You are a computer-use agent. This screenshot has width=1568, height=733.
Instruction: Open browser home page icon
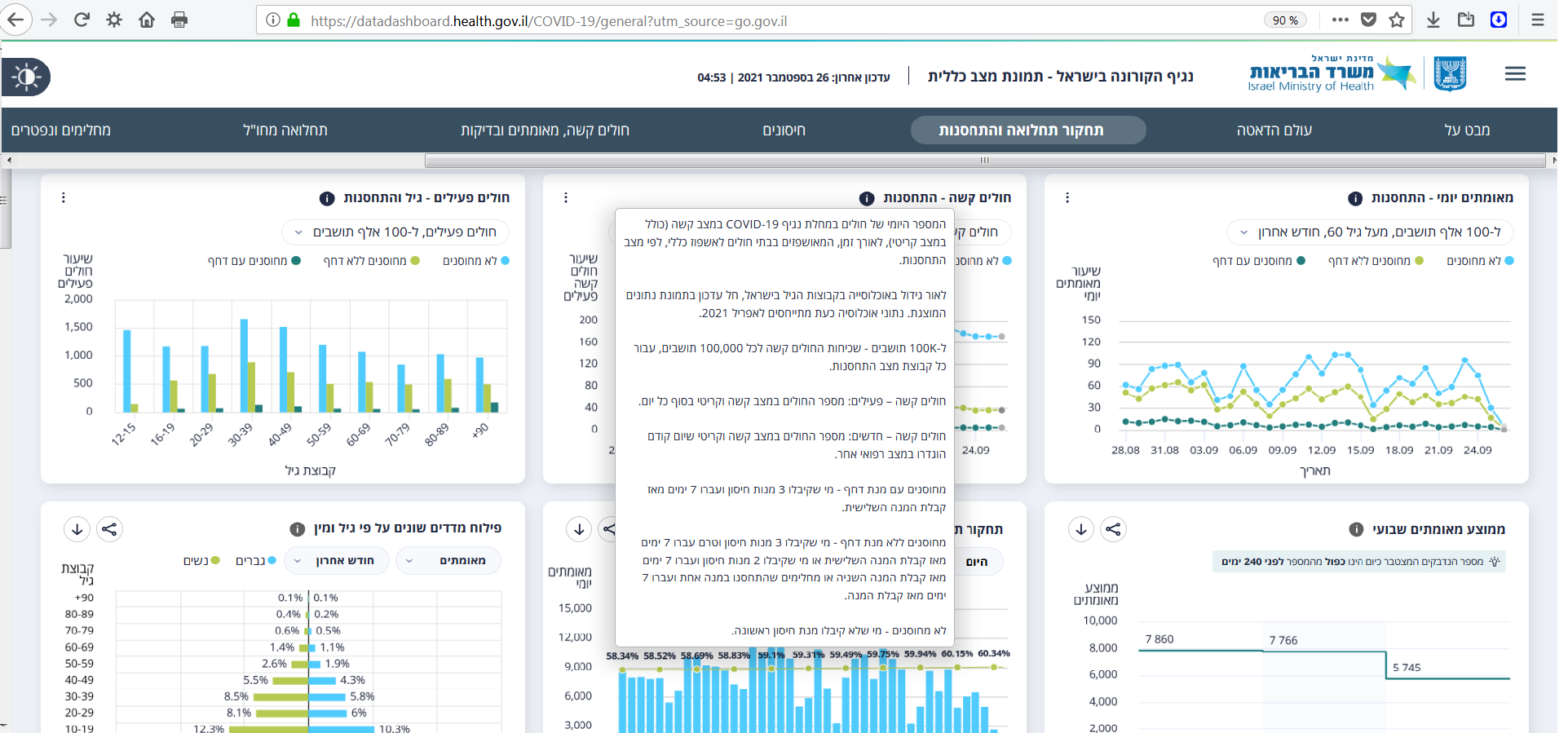tap(147, 20)
